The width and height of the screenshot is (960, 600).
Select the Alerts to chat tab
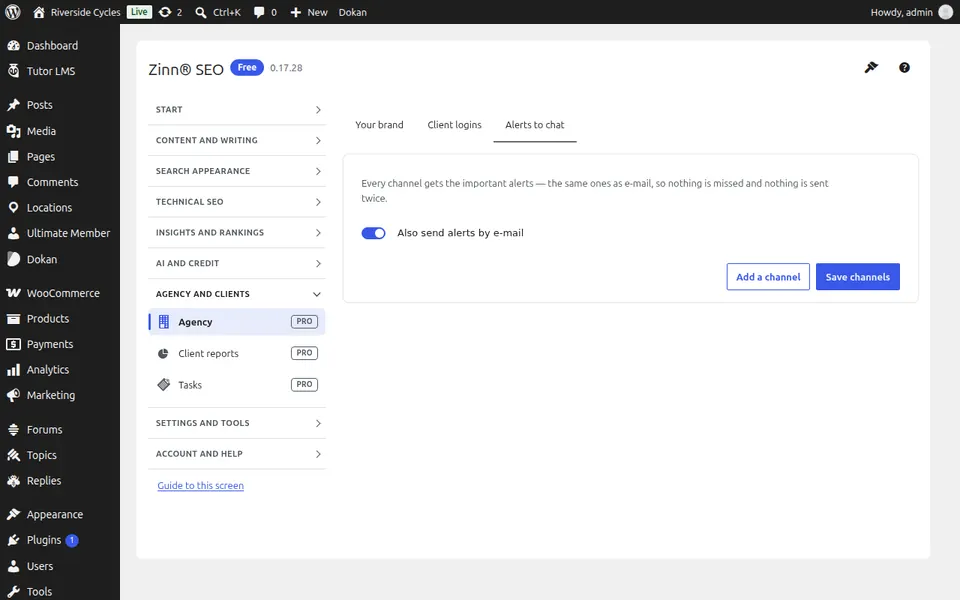(534, 125)
